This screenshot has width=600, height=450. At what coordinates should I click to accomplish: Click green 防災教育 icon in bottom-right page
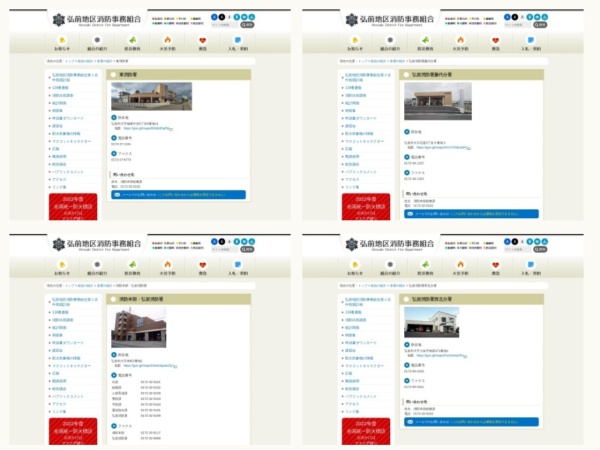pyautogui.click(x=425, y=267)
